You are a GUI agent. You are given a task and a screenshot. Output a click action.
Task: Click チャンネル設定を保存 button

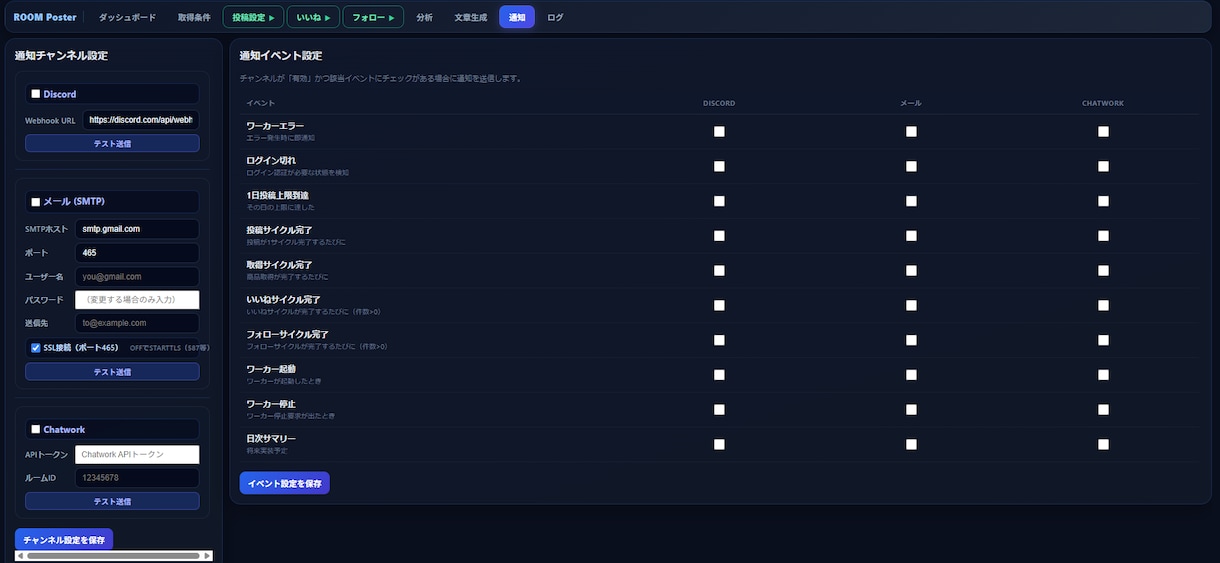coord(64,540)
